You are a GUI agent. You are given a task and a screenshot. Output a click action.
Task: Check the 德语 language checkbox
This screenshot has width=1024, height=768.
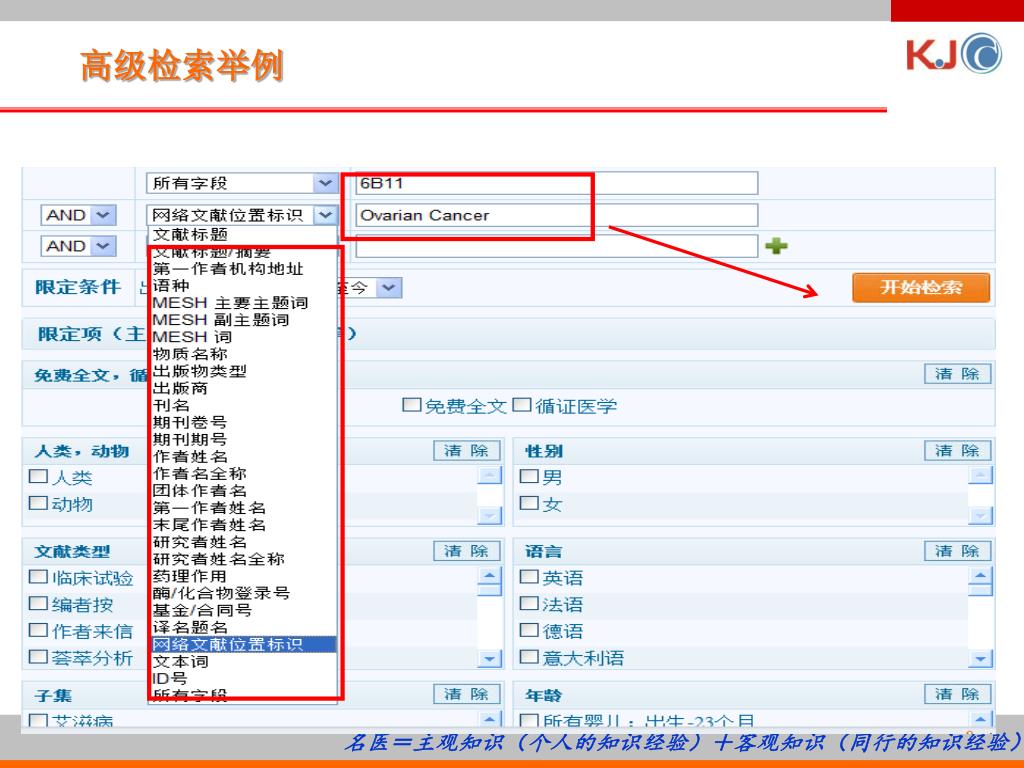pos(528,630)
